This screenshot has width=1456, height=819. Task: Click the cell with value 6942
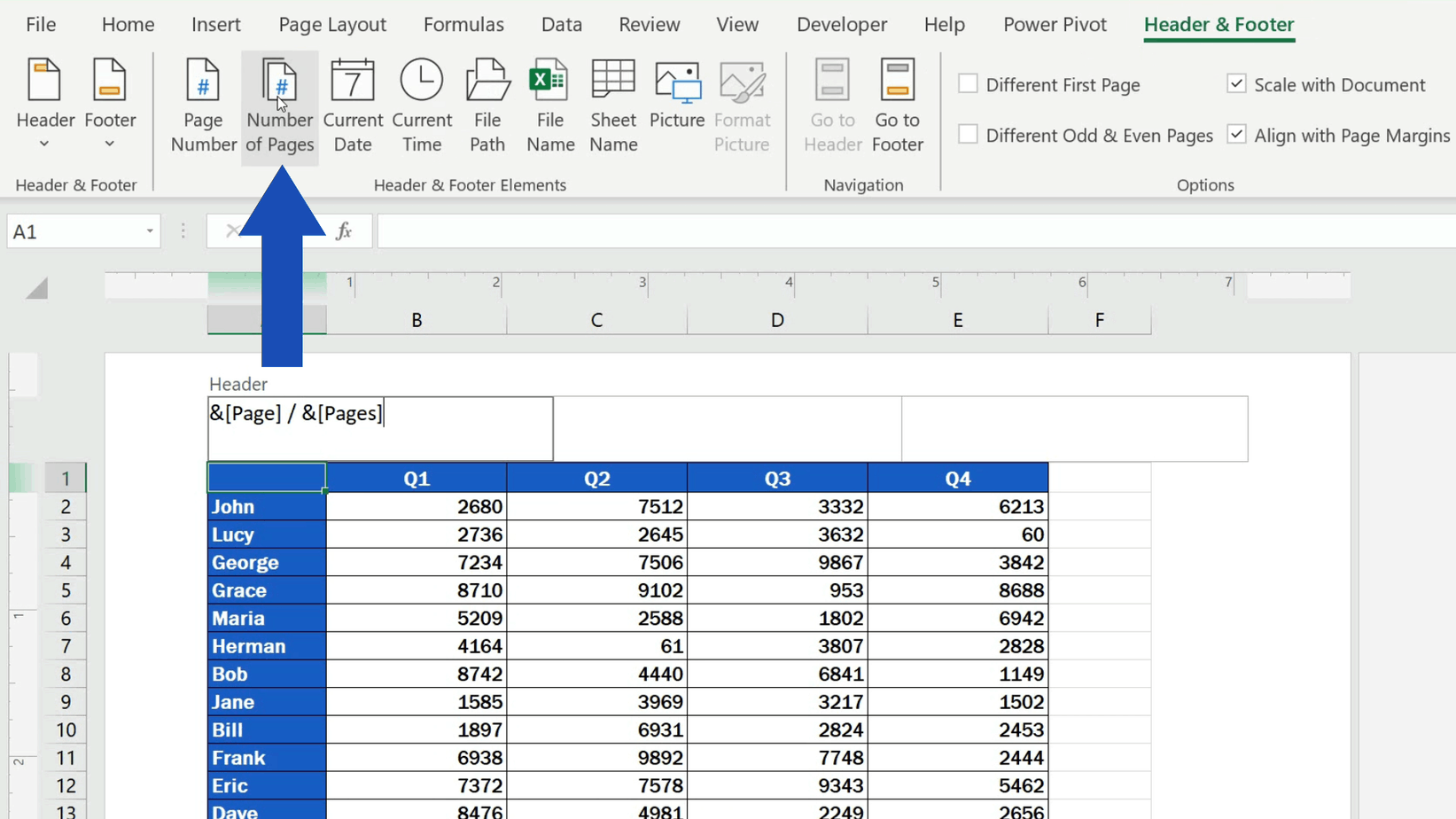click(x=958, y=619)
